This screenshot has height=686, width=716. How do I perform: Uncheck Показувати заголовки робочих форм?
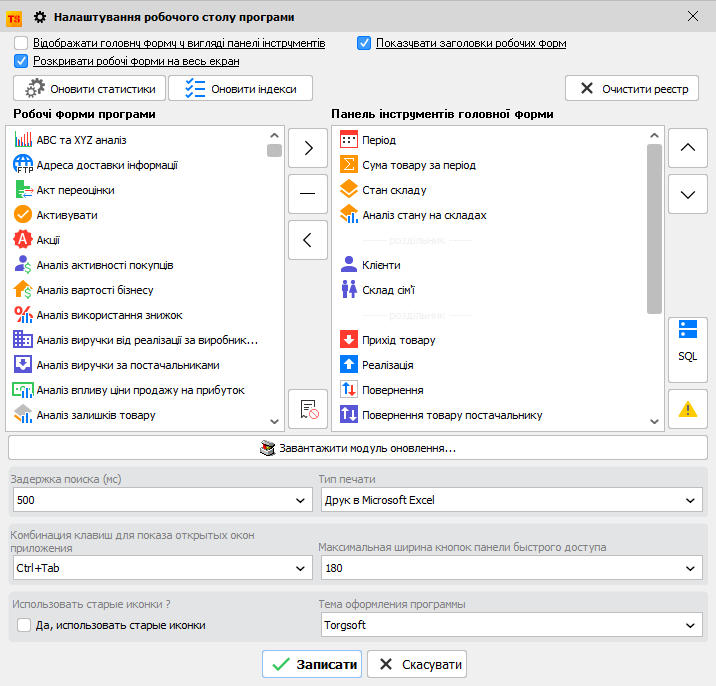tap(365, 43)
